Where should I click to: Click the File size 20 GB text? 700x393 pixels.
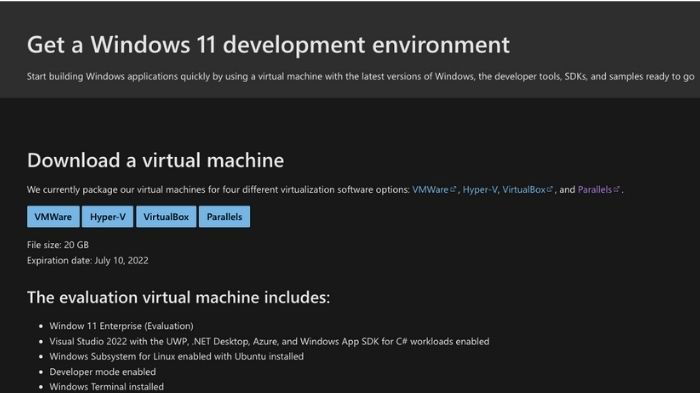pos(58,245)
